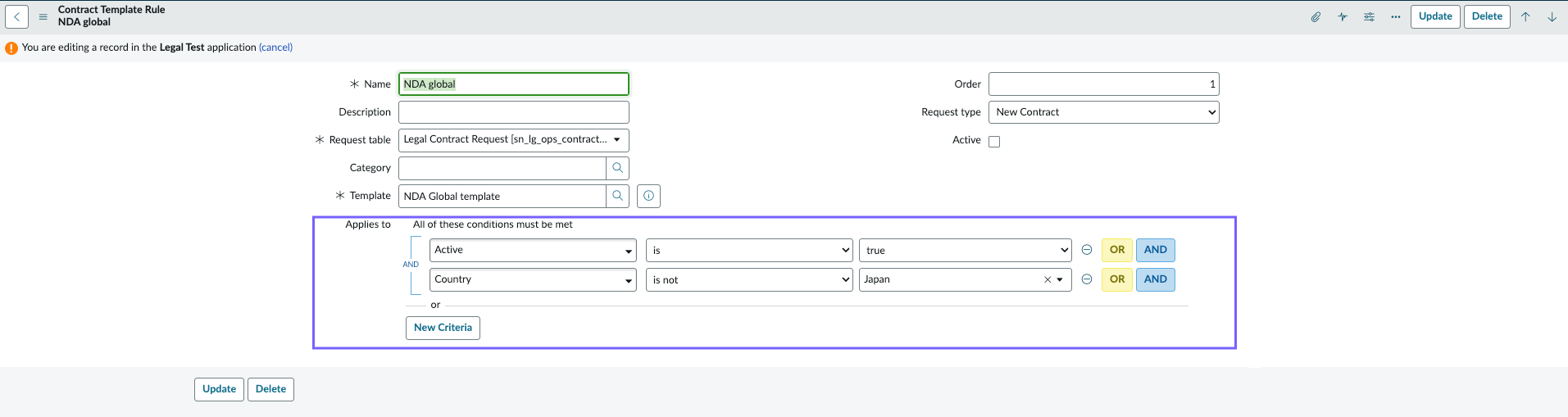Go to previous record with up arrow

coord(1525,16)
